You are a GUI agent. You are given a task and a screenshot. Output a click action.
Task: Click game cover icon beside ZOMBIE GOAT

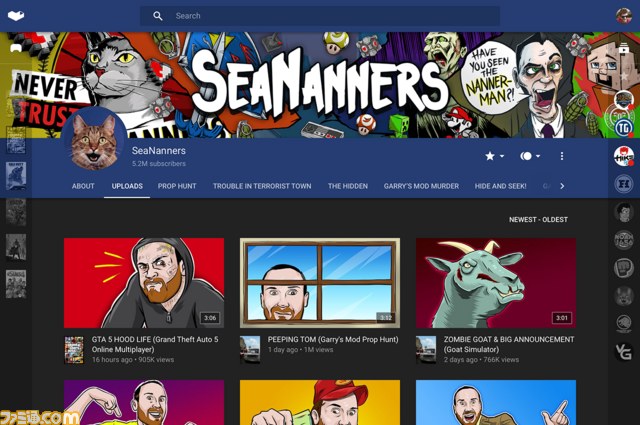426,350
